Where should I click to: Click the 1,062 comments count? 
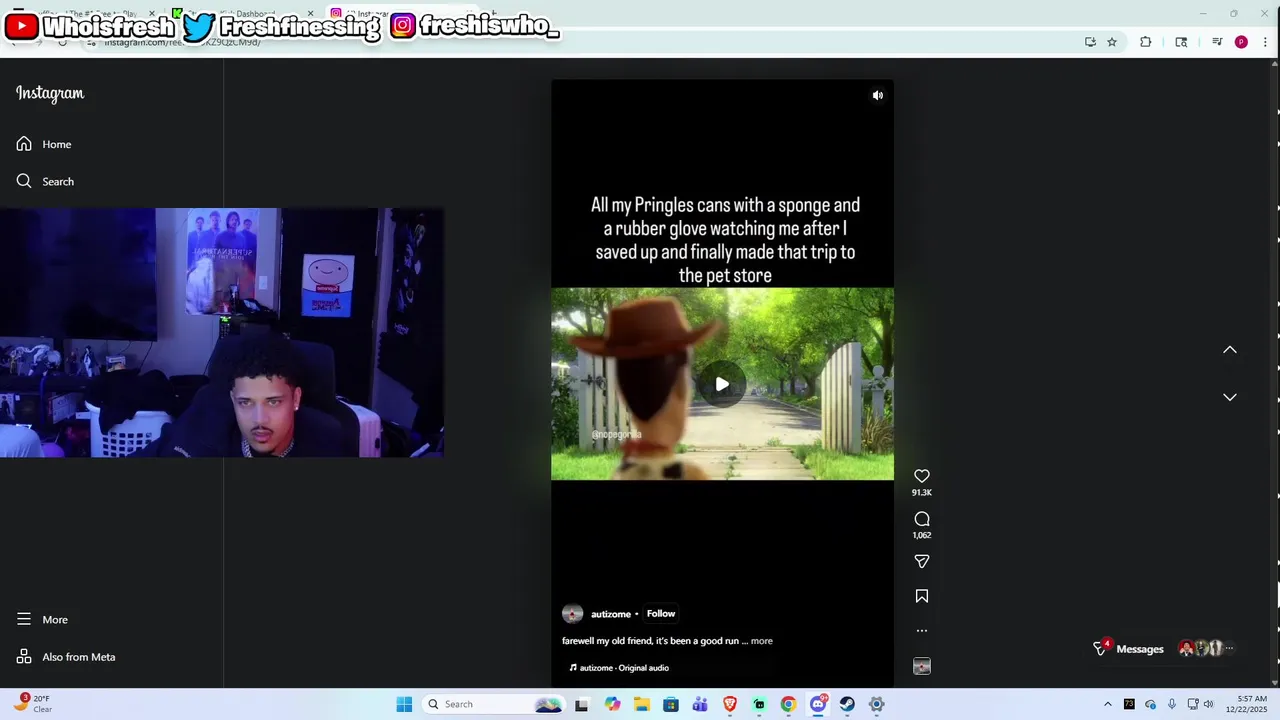[x=922, y=536]
